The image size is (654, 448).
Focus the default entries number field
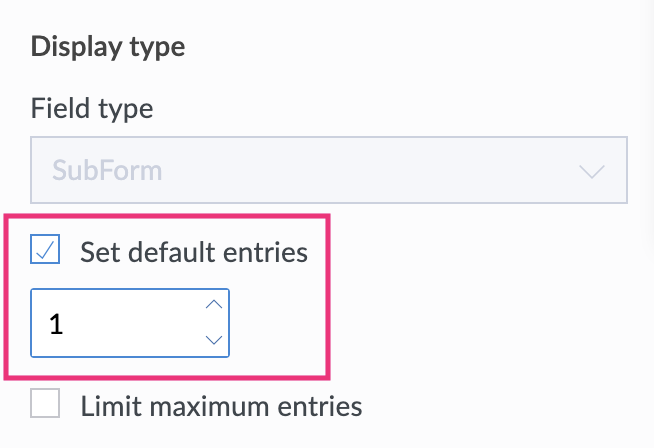[x=115, y=323]
